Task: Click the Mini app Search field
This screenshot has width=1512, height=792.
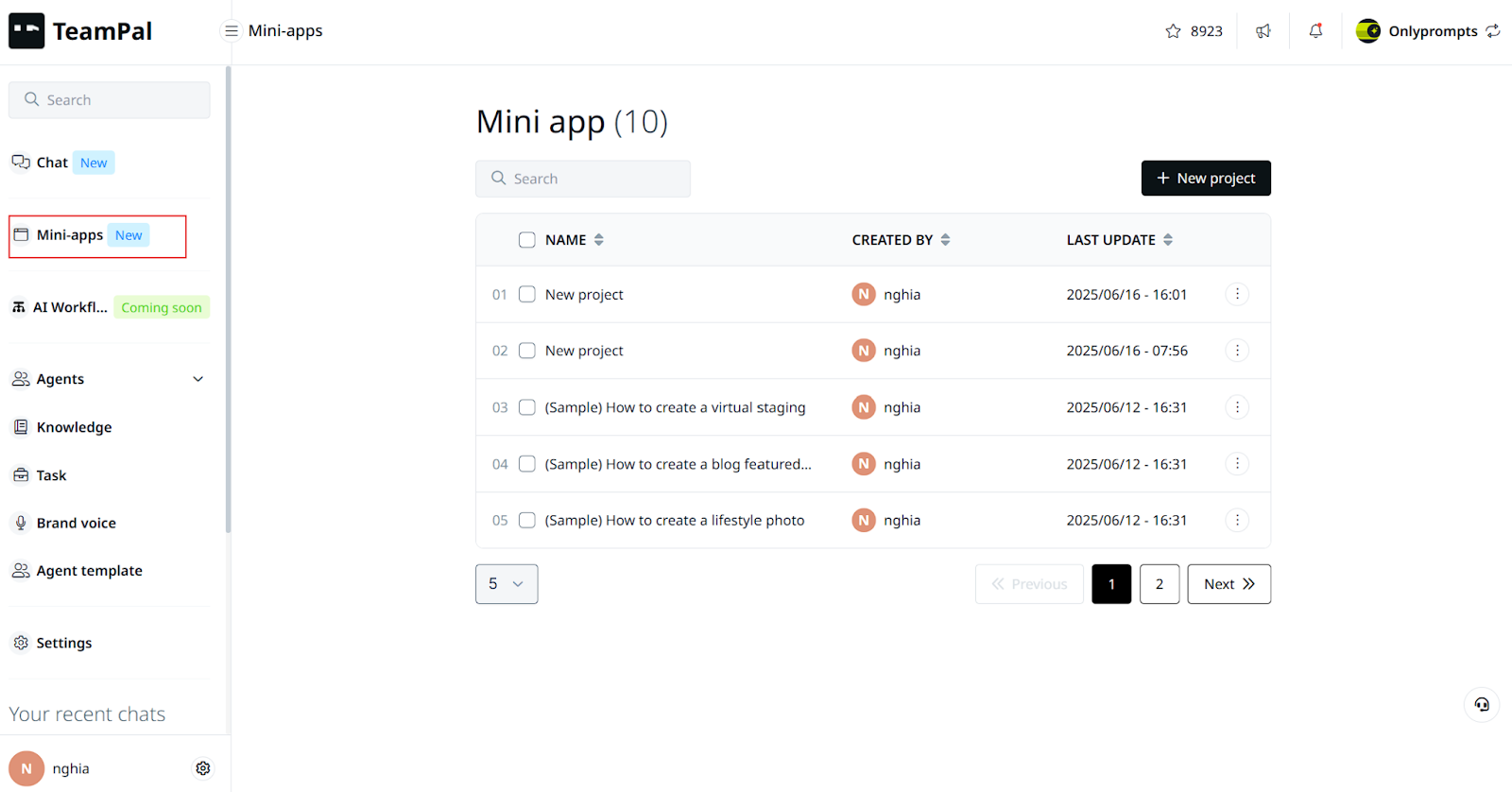Action: (583, 179)
